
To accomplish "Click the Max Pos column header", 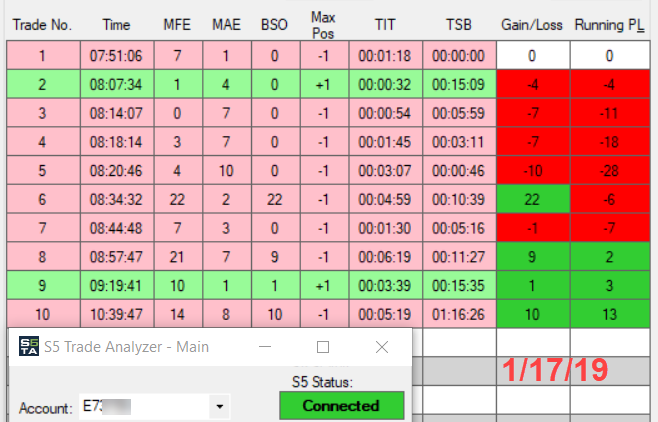I will [323, 25].
